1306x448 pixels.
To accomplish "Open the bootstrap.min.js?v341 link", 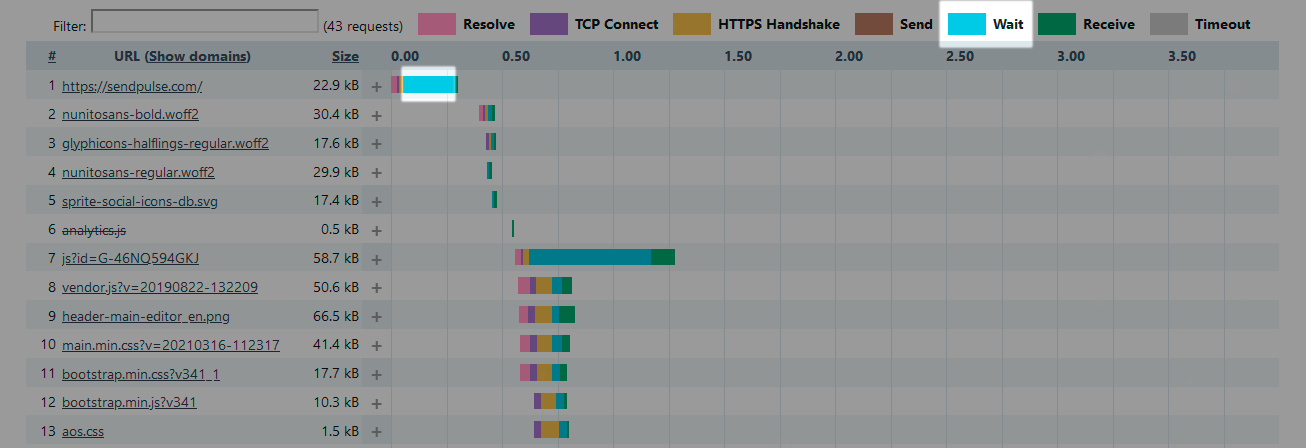I will (129, 402).
